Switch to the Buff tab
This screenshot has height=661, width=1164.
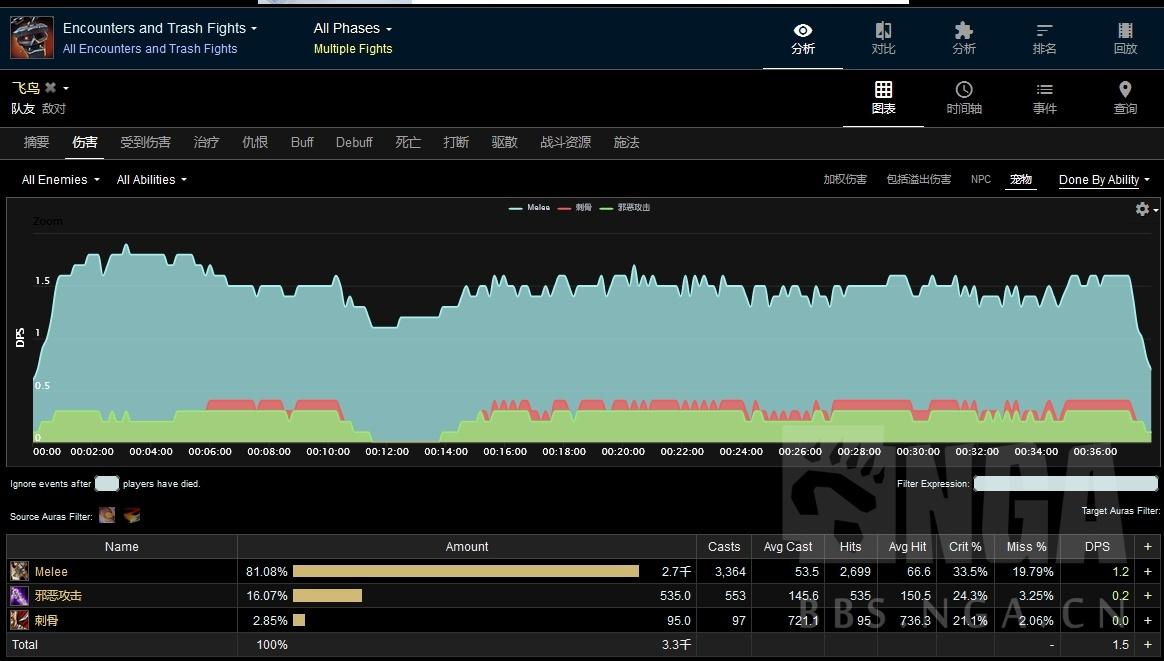[302, 143]
